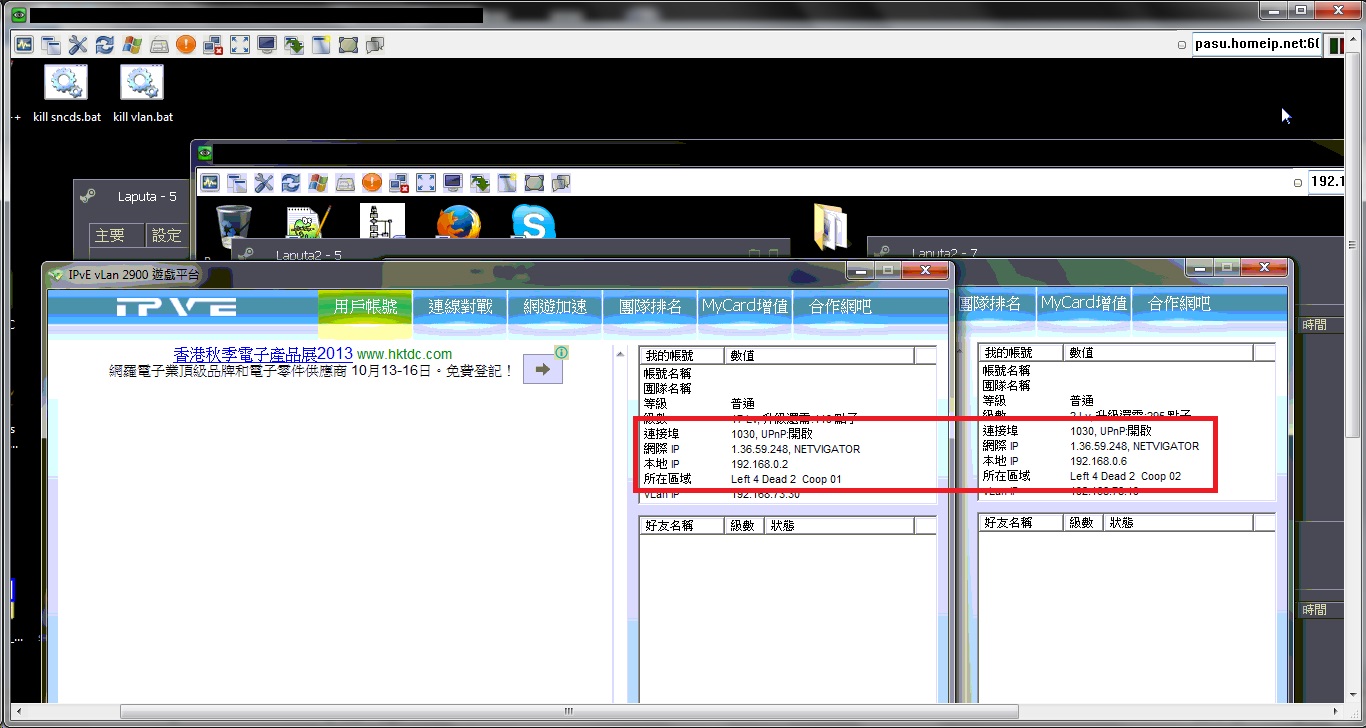The width and height of the screenshot is (1366, 728).
Task: Open status monitor icon in outer VNC toolbar
Action: 24,45
